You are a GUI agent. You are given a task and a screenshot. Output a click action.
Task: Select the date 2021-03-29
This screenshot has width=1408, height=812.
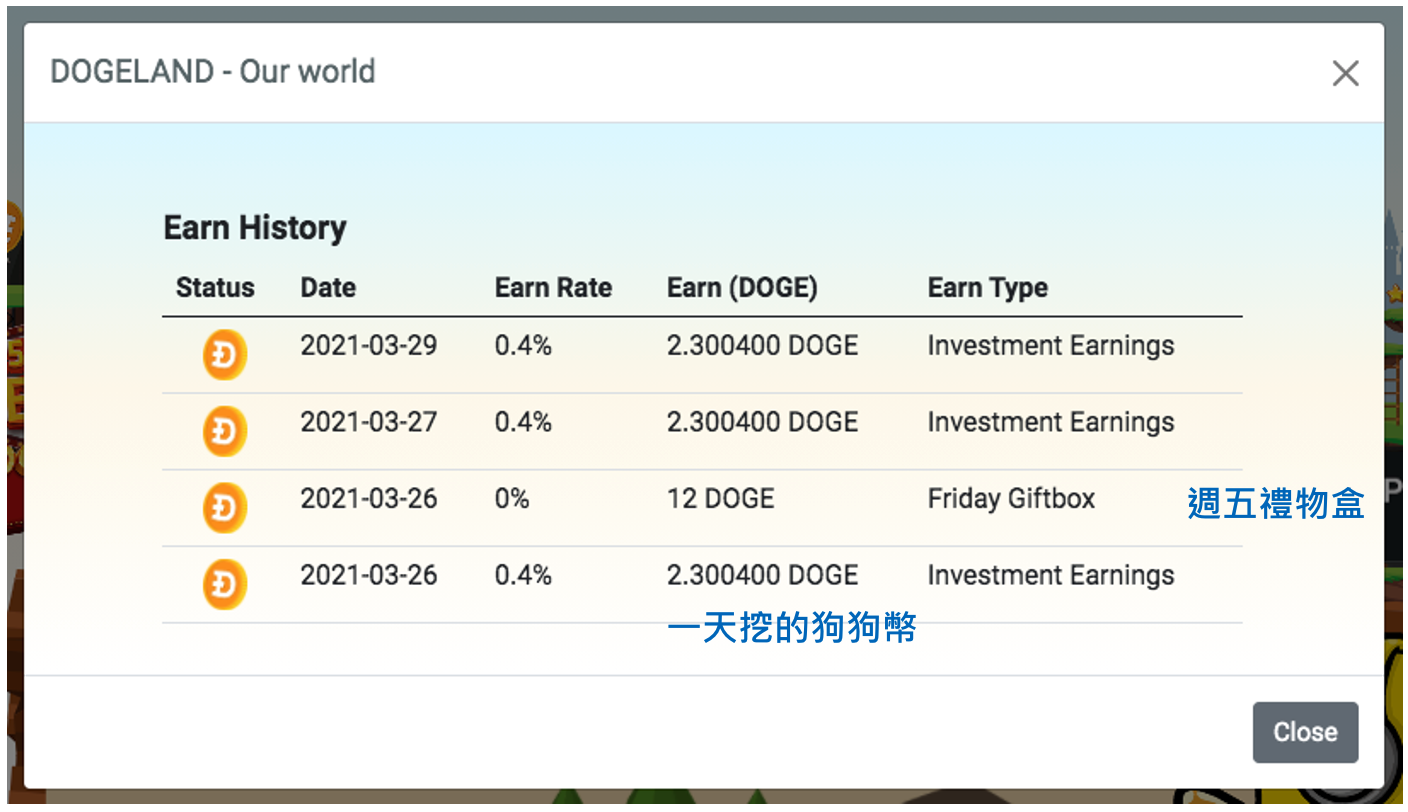[369, 346]
